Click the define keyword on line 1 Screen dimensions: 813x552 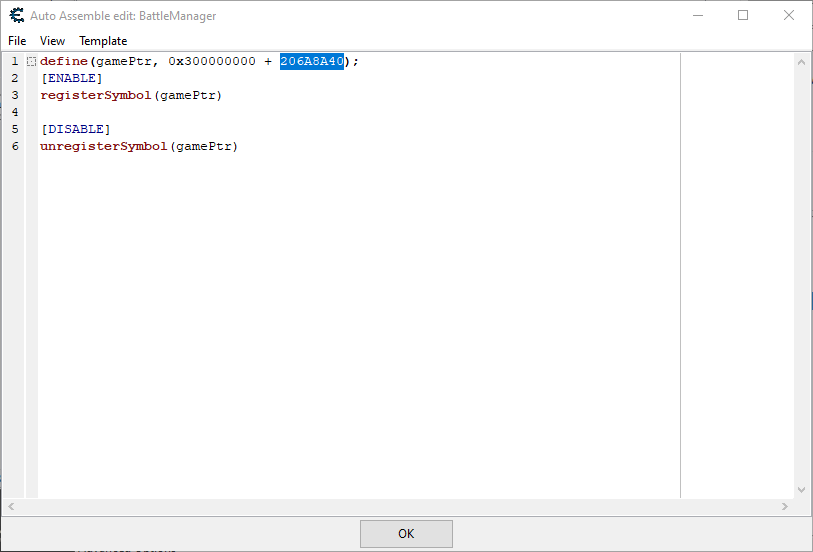(x=64, y=61)
